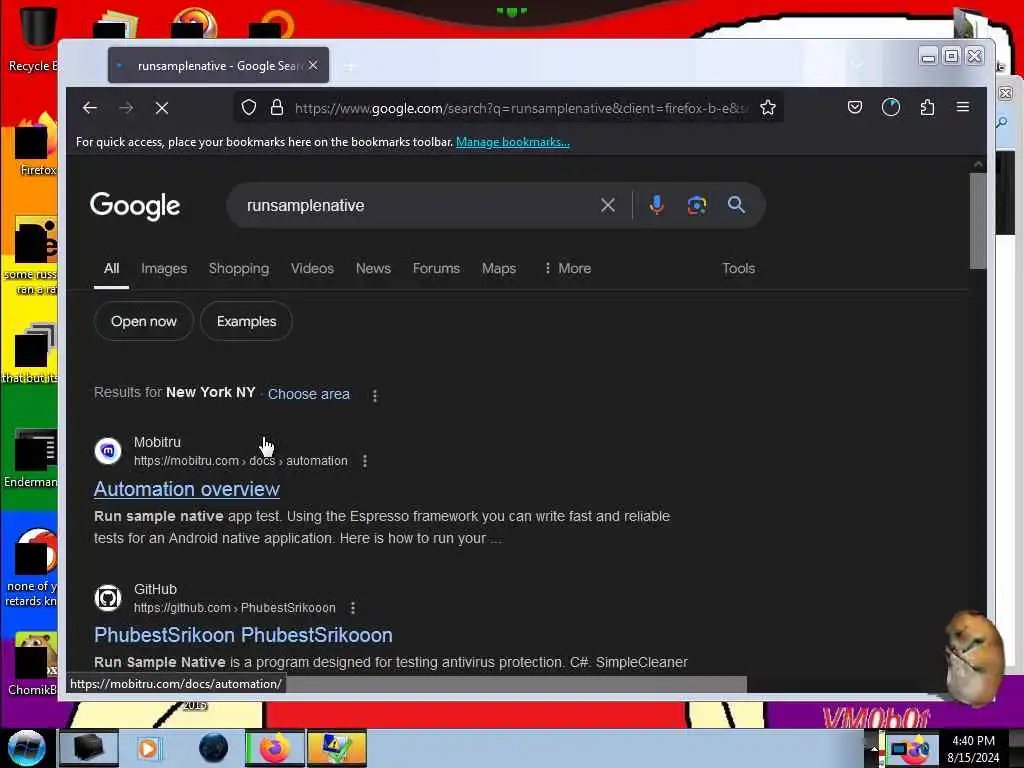Image resolution: width=1024 pixels, height=768 pixels.
Task: Select the ChomikB desktop icon
Action: click(31, 665)
